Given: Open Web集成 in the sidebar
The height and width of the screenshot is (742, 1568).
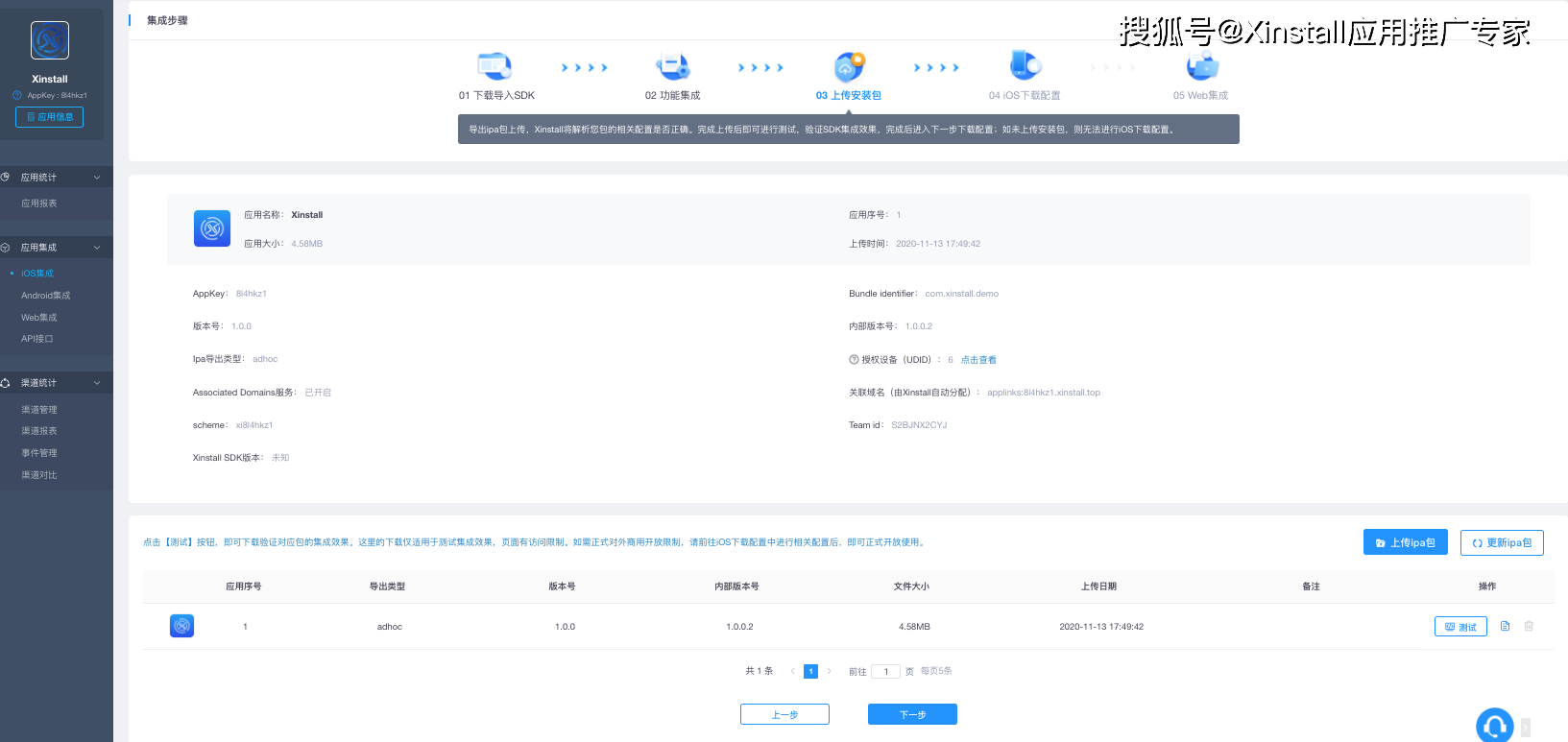Looking at the screenshot, I should pos(39,318).
